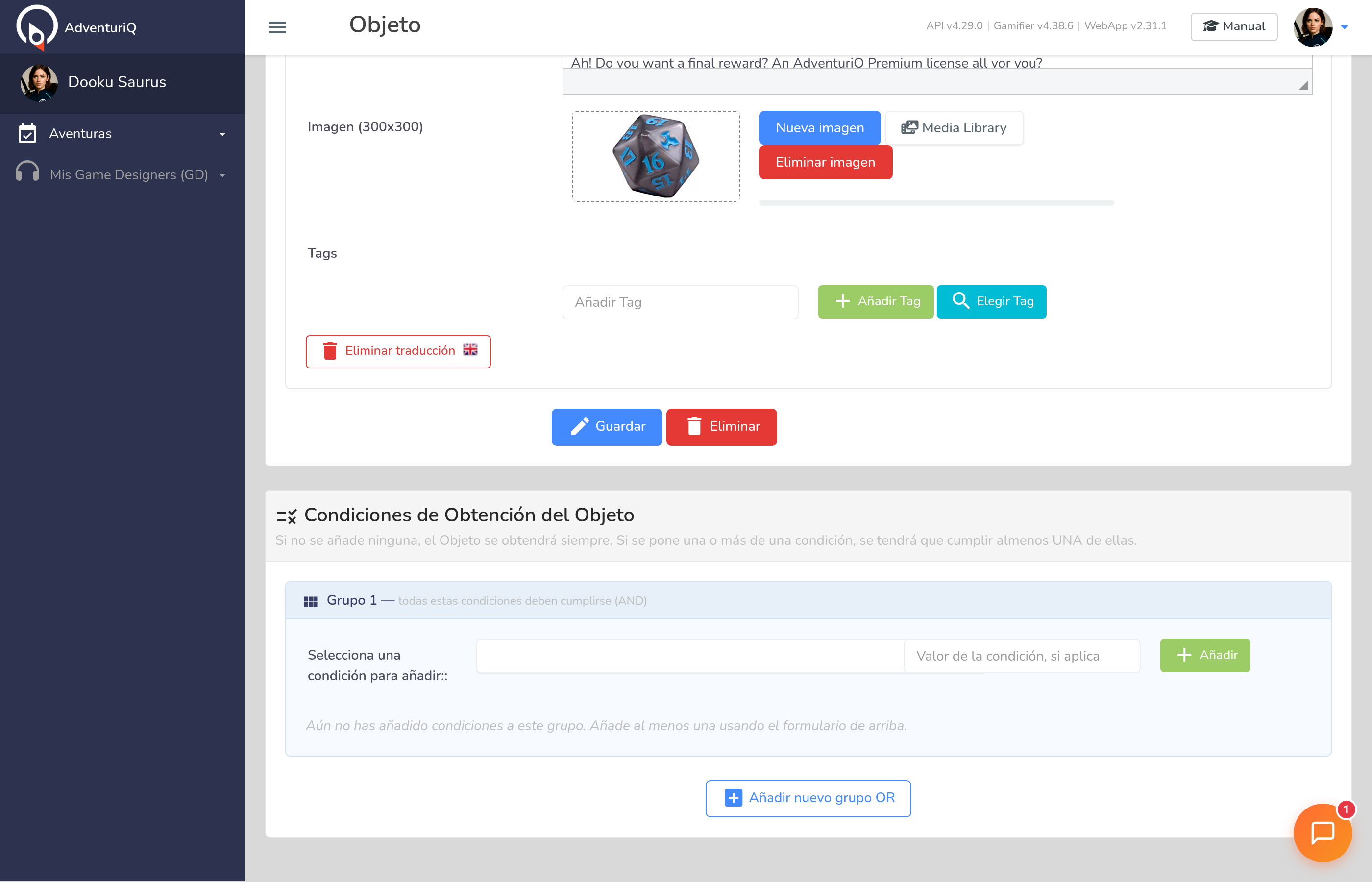Viewport: 1372px width, 882px height.
Task: Toggle the hamburger sidebar menu
Action: (277, 27)
